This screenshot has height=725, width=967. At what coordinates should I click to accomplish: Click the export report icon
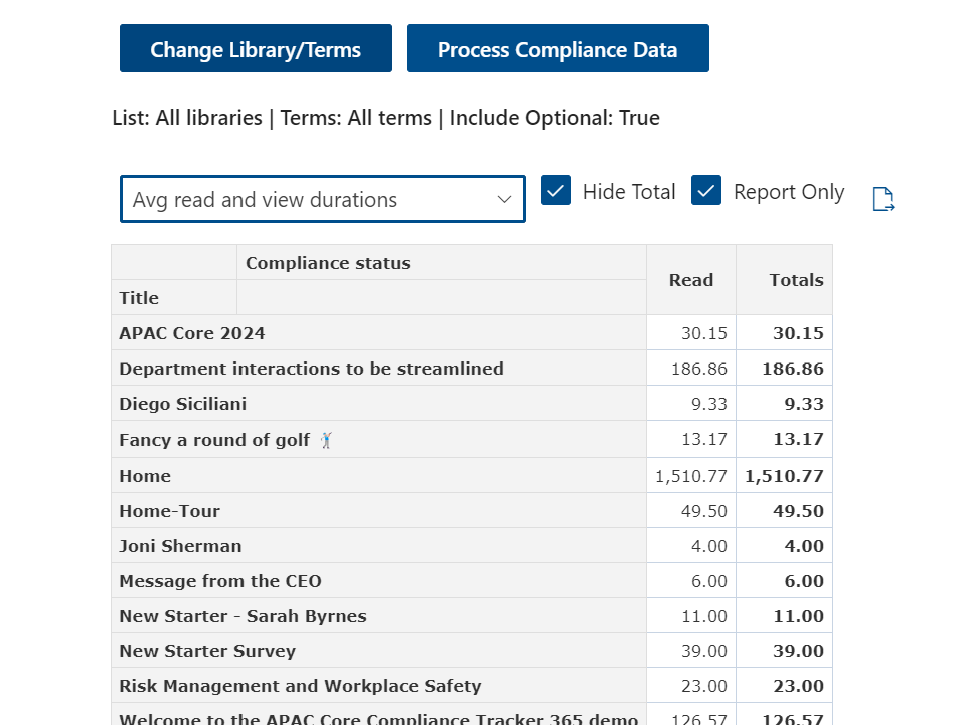(882, 200)
